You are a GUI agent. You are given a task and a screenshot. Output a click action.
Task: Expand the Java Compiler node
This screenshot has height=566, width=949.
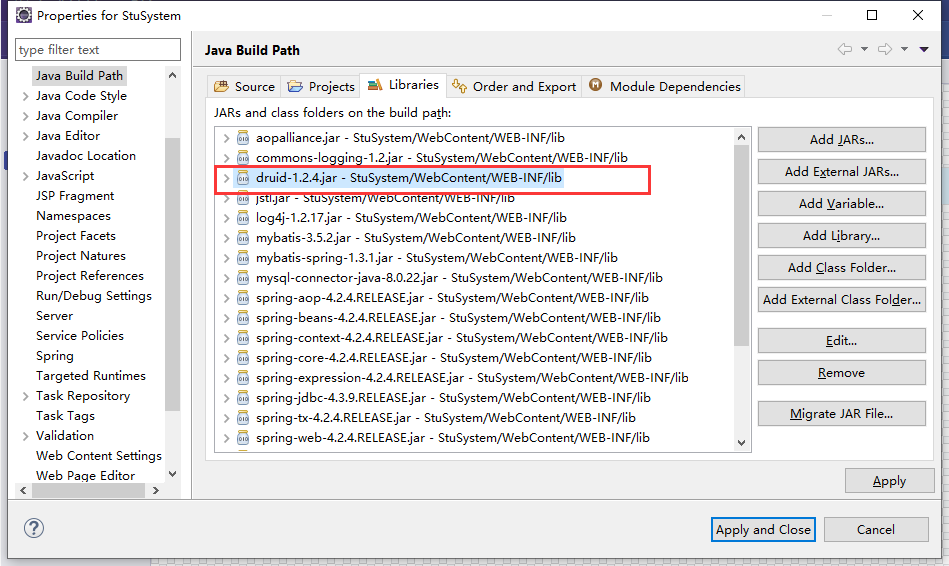tap(25, 116)
